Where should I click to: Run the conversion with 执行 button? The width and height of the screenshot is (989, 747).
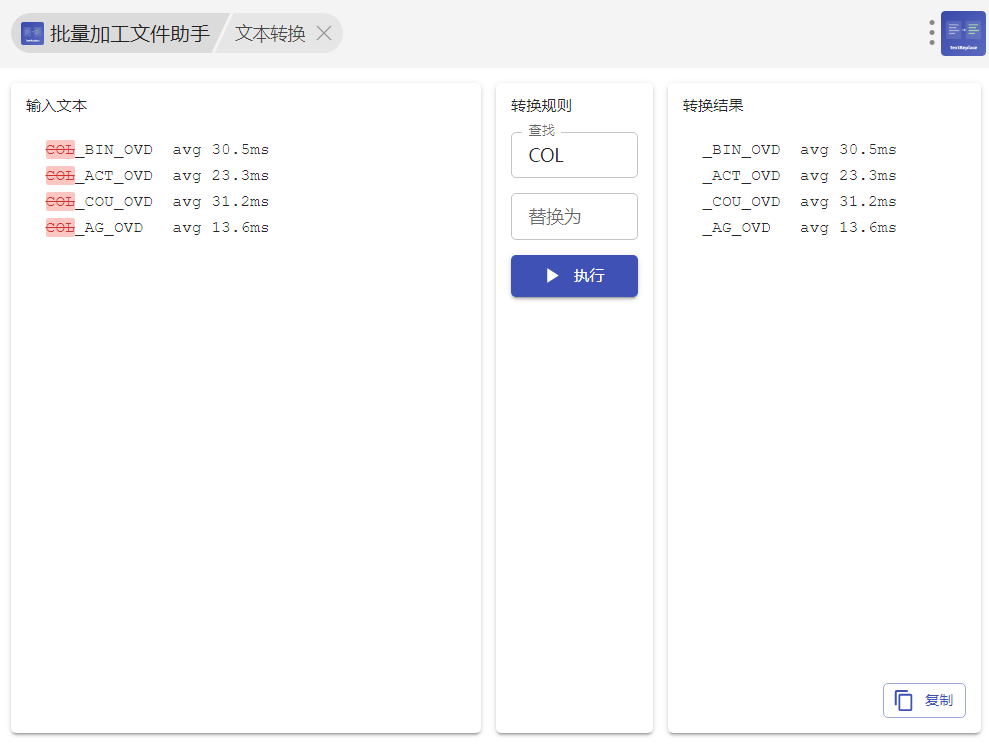574,276
